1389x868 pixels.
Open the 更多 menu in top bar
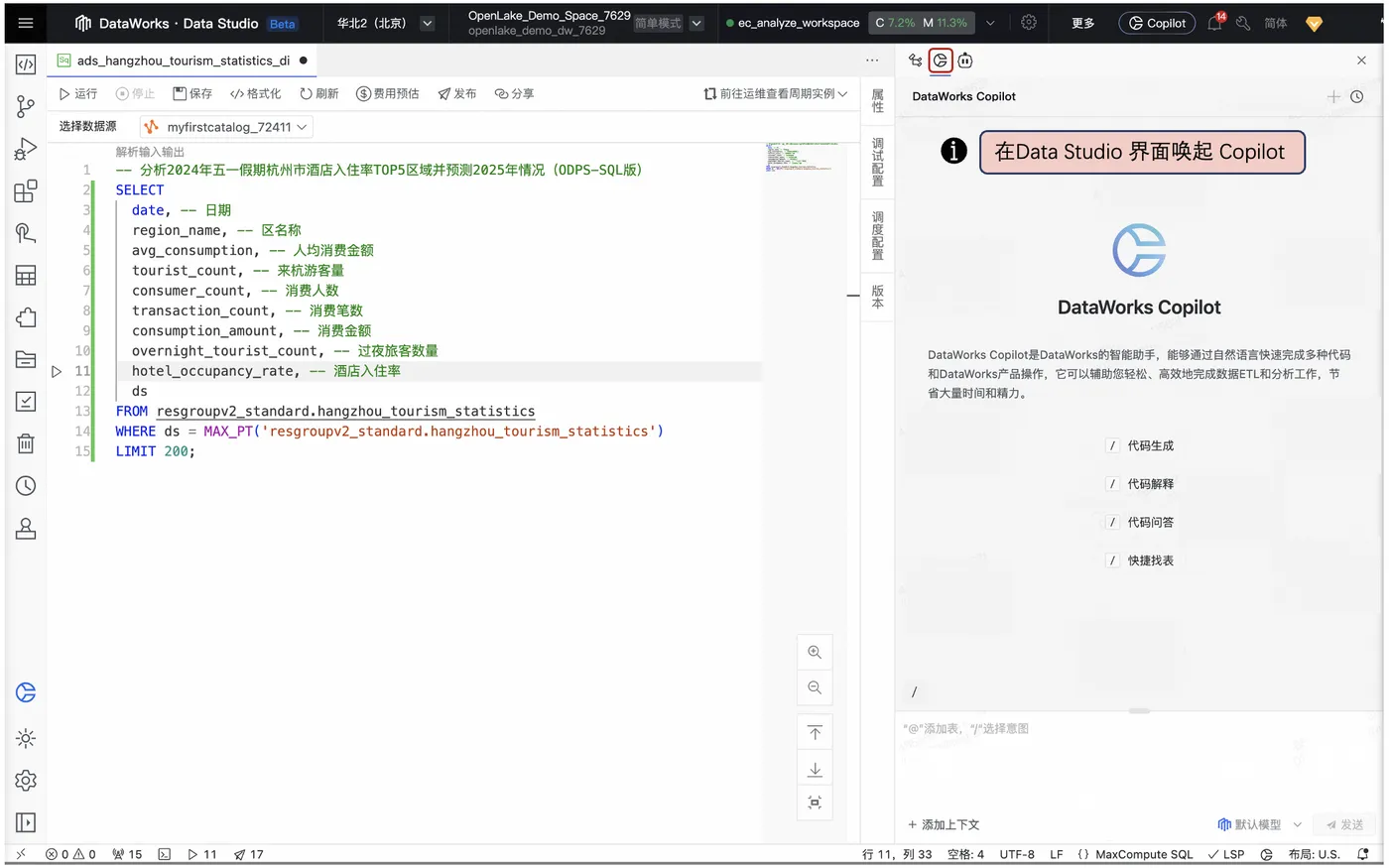(x=1083, y=23)
